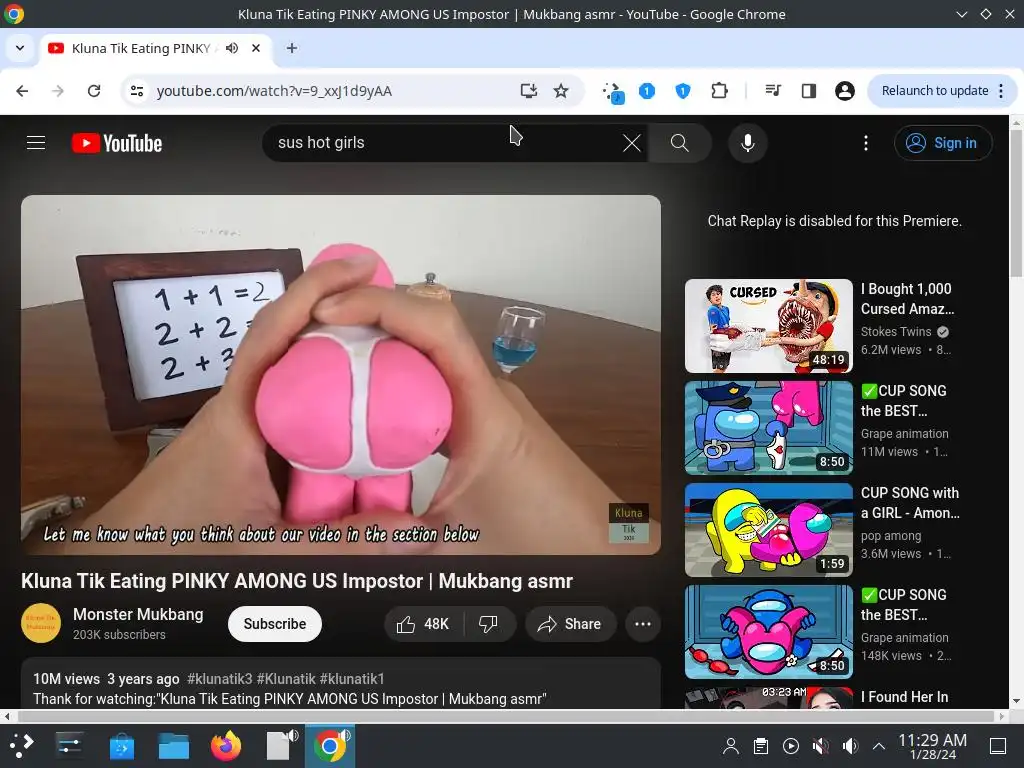1024x768 pixels.
Task: Click the video player
Action: tap(341, 375)
